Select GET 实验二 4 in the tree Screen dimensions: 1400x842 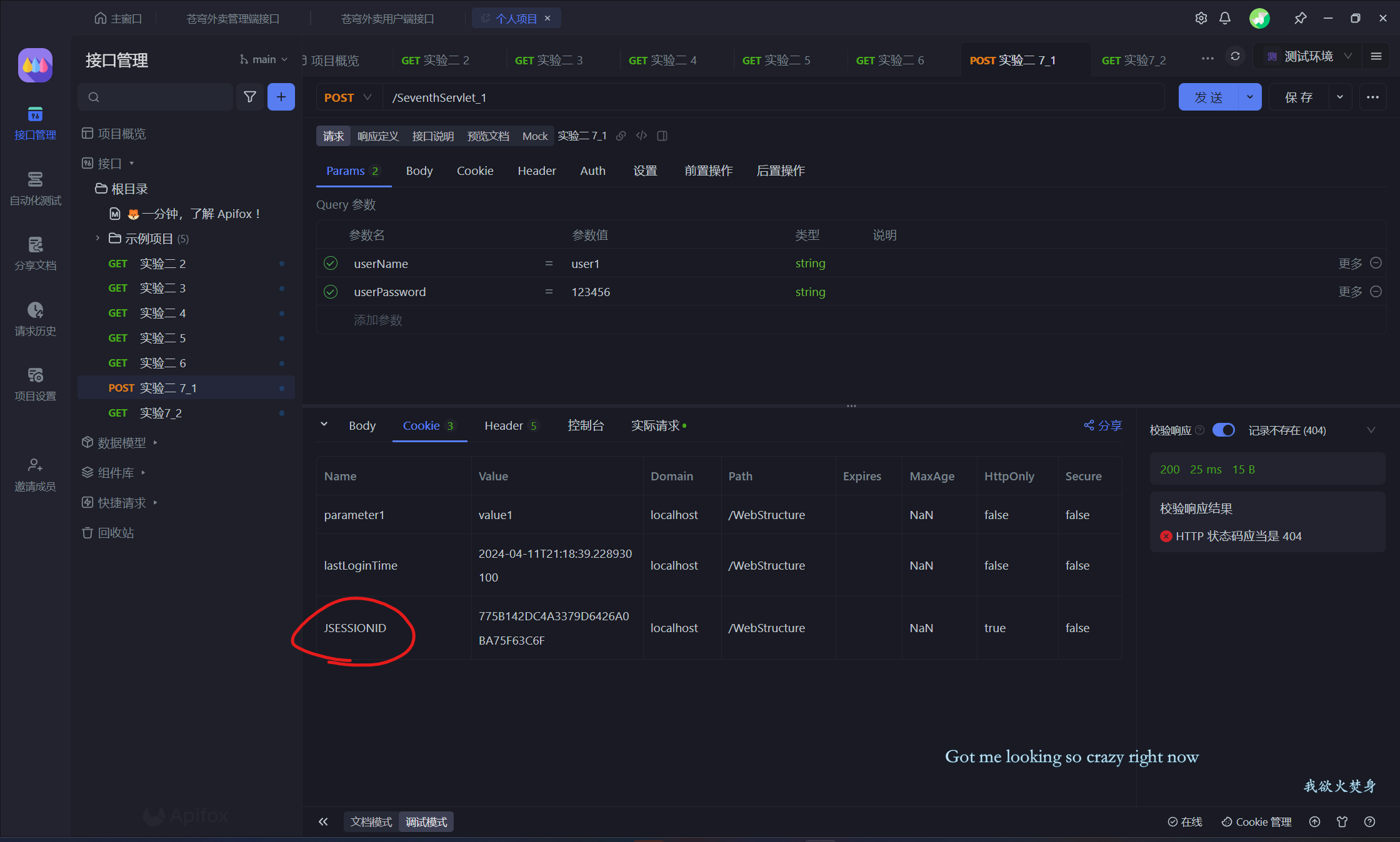[x=186, y=313]
